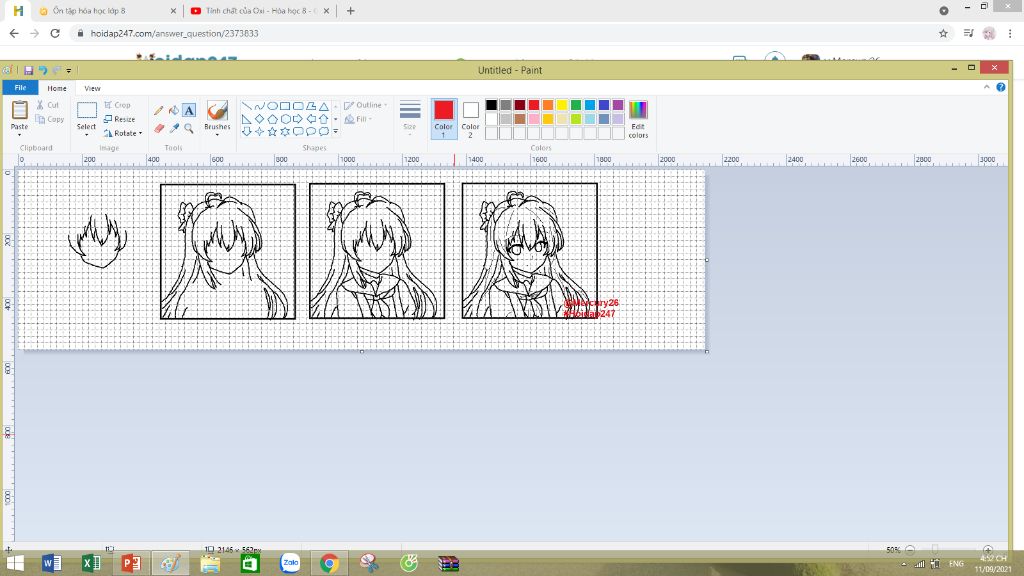Expand the Shapes gallery more arrow
1024x576 pixels.
tap(336, 131)
